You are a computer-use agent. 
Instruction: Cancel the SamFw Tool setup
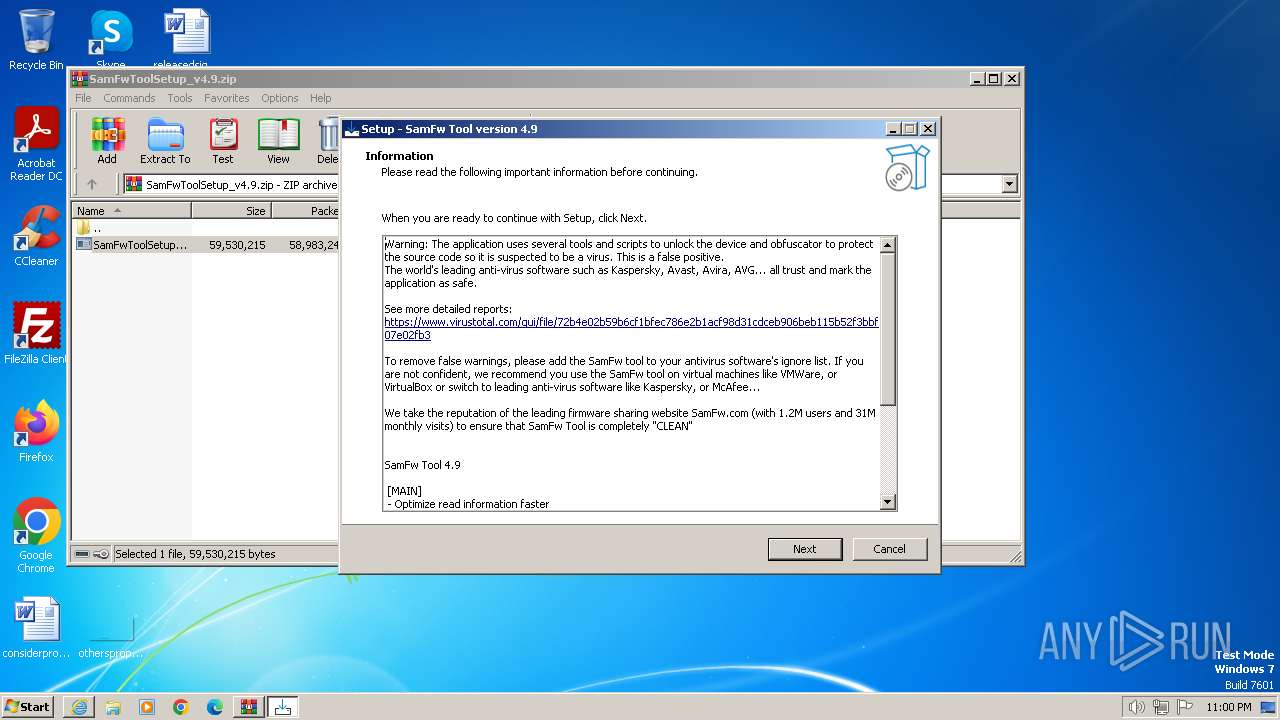(x=889, y=549)
